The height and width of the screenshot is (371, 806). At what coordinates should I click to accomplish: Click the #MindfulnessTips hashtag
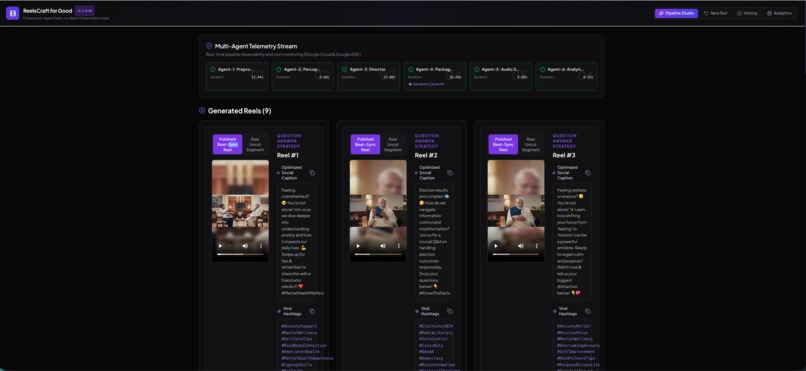tap(576, 358)
